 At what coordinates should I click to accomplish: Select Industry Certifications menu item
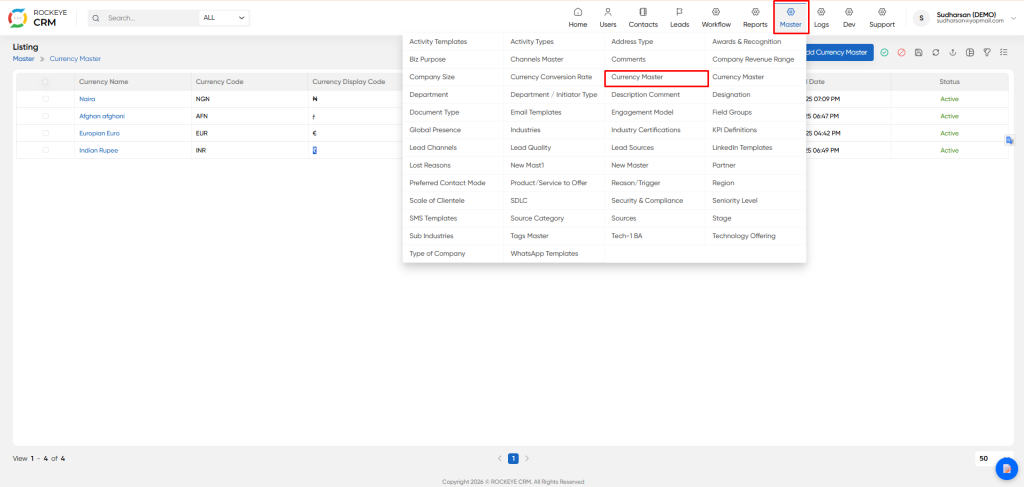tap(646, 130)
